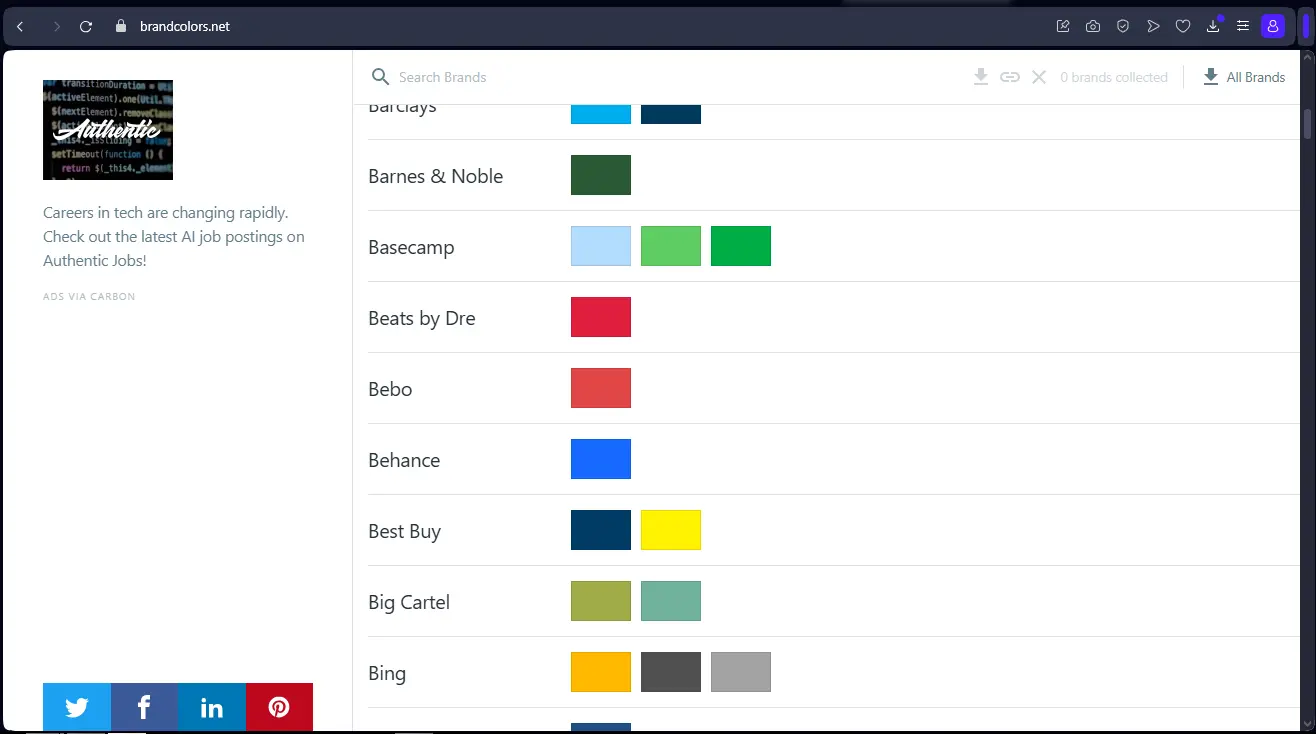Reload the page with refresh icon

point(86,27)
